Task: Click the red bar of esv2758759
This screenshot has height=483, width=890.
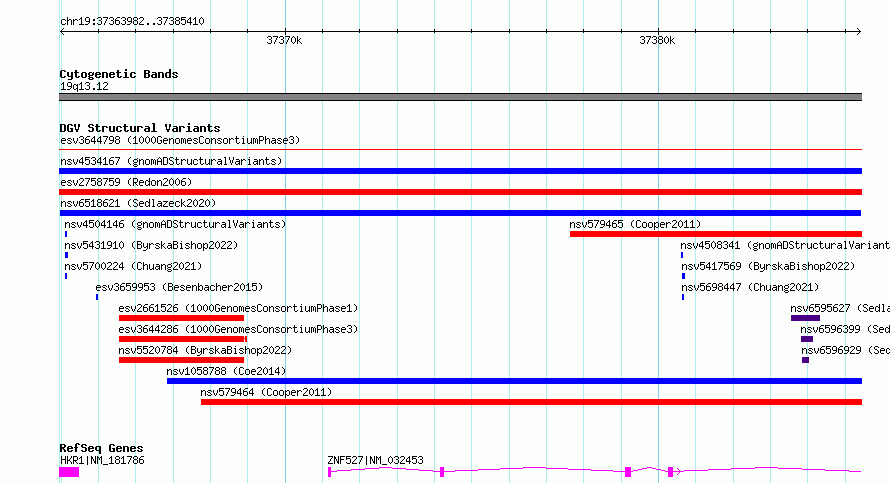Action: click(x=460, y=192)
